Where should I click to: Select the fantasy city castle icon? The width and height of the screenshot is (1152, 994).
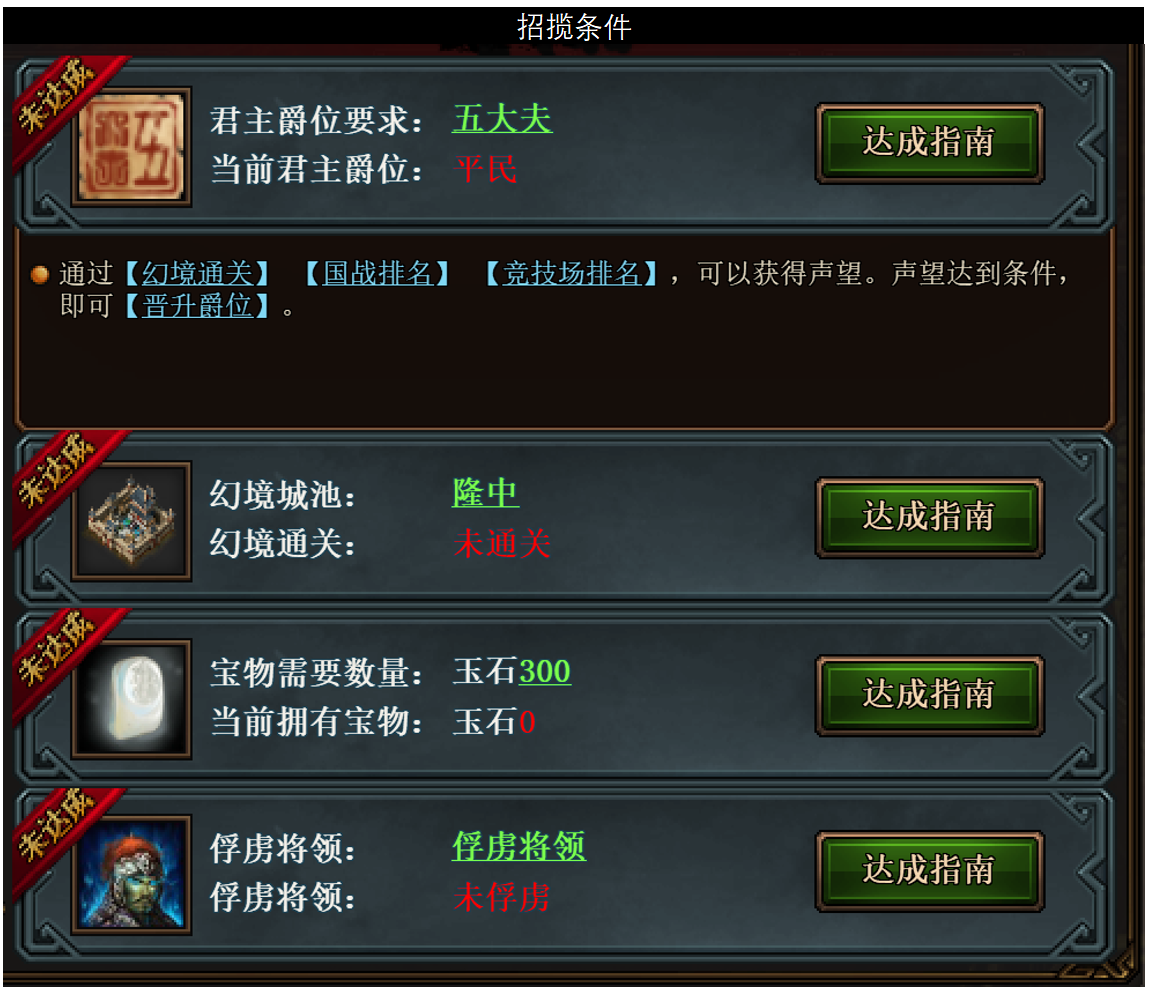pos(132,521)
